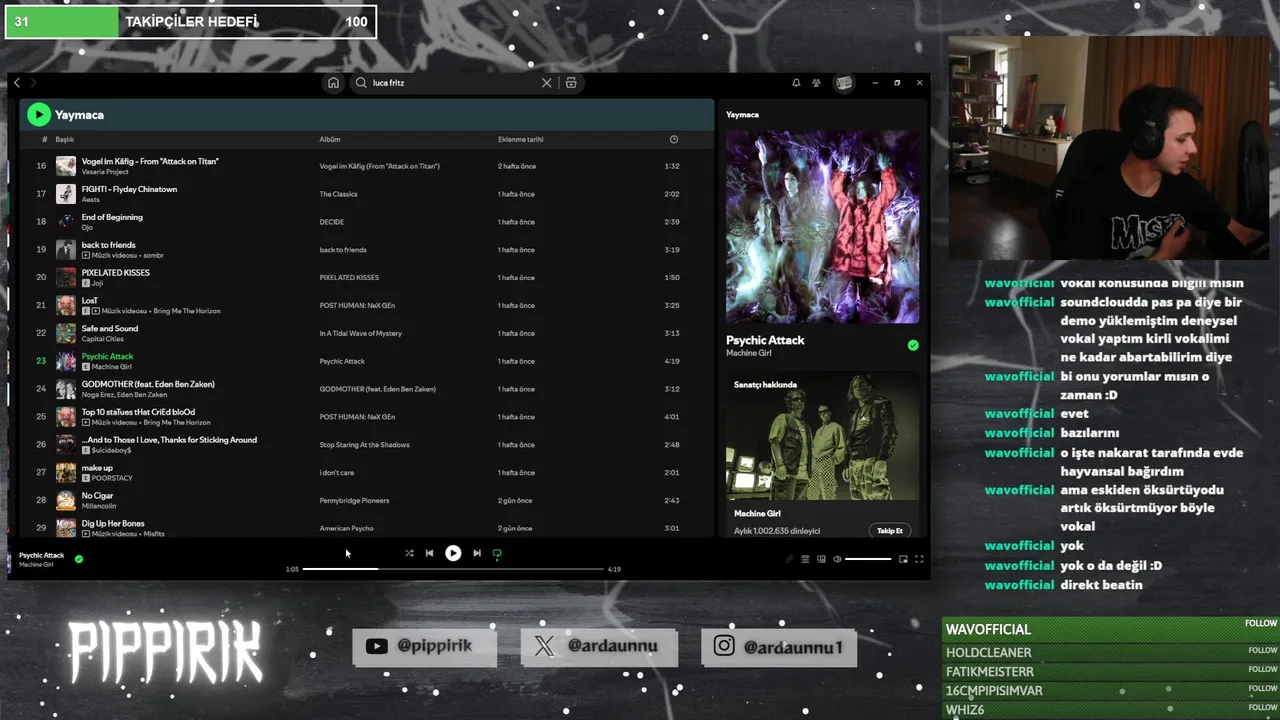The width and height of the screenshot is (1280, 720).
Task: Sort tracks by duration clock icon
Action: click(673, 139)
